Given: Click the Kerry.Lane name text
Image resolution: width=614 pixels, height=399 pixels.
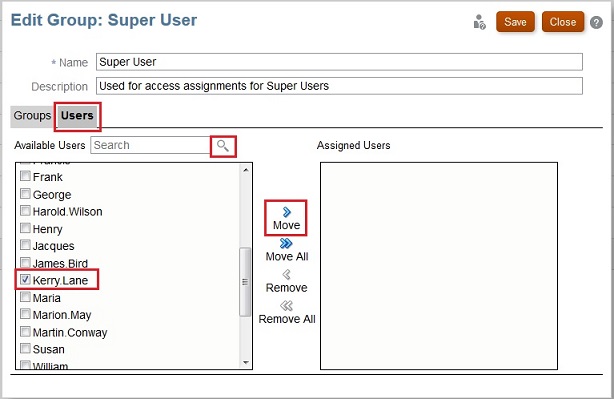Looking at the screenshot, I should coord(60,281).
